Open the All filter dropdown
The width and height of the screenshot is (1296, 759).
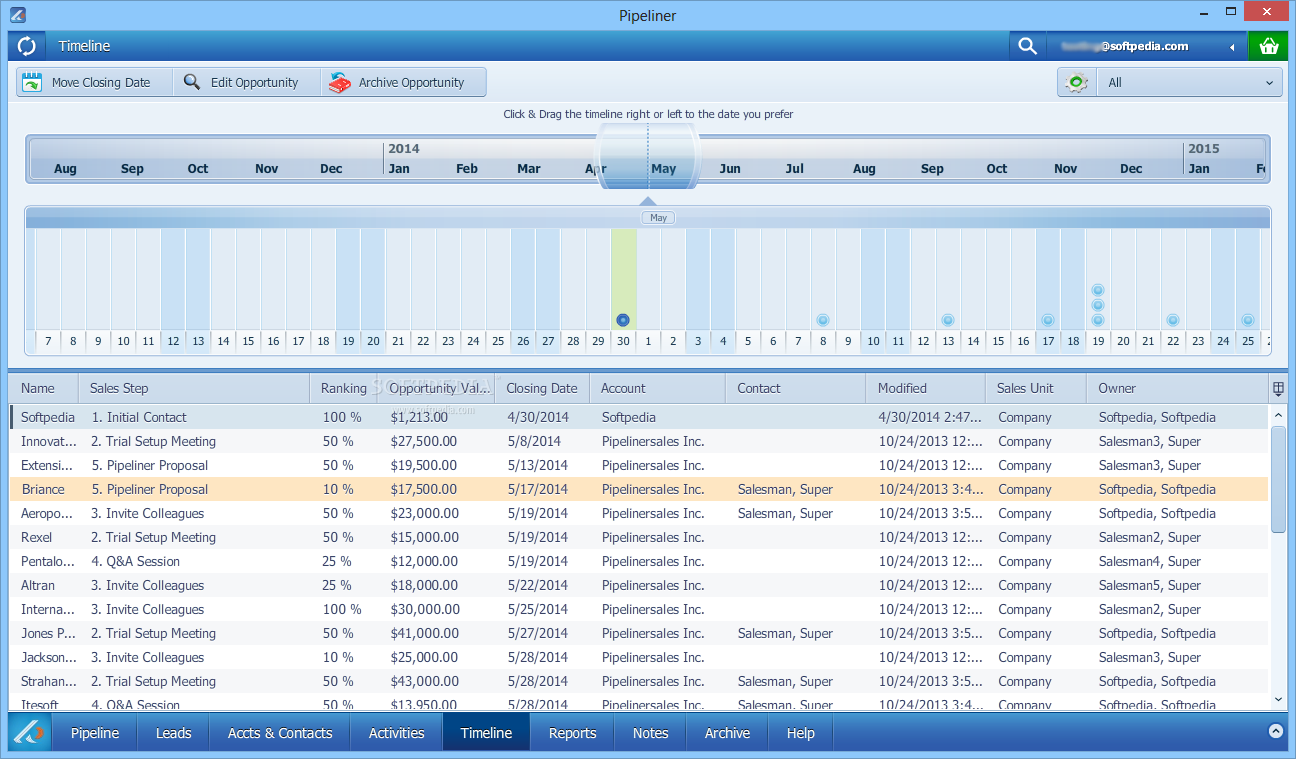point(1189,83)
